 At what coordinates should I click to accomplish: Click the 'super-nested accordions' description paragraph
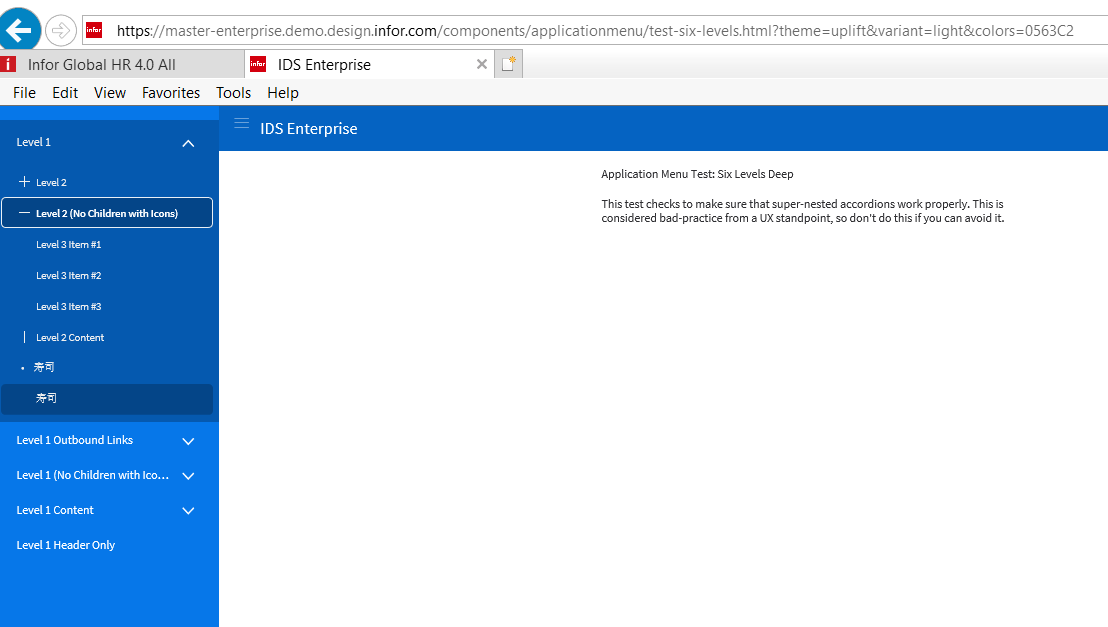803,211
